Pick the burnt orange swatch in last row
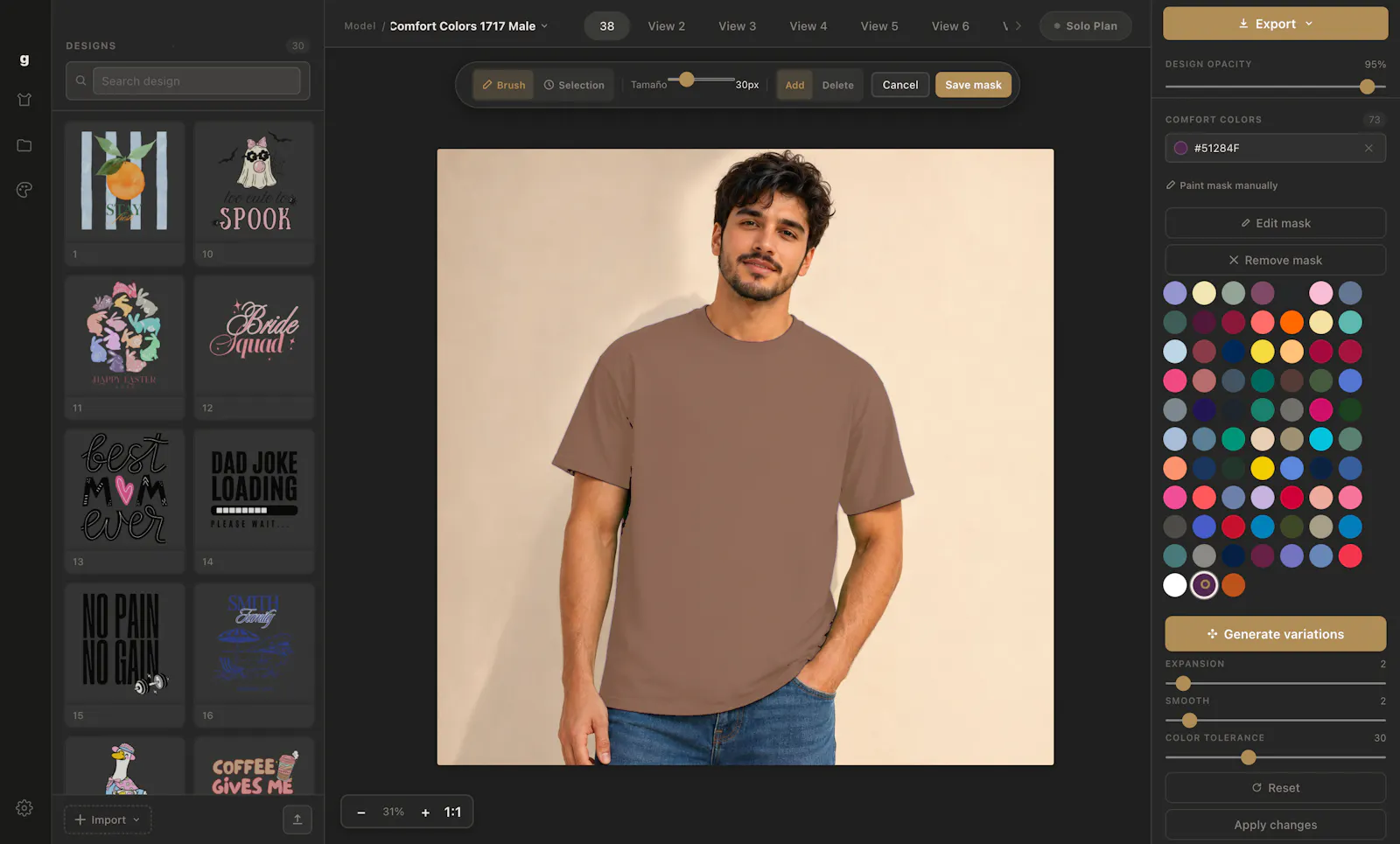Viewport: 1400px width, 844px height. [x=1234, y=585]
